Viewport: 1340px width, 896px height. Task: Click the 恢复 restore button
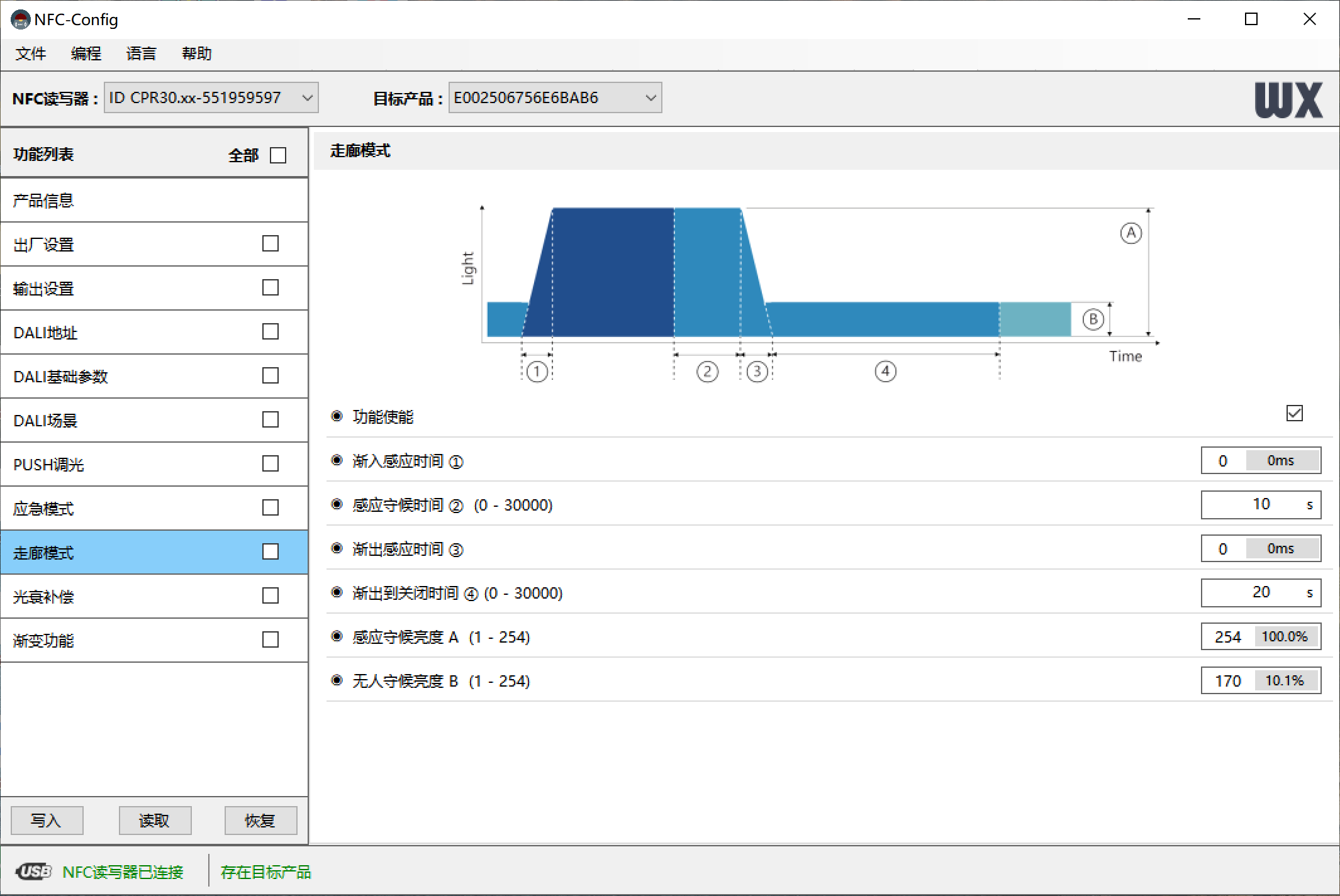click(261, 821)
